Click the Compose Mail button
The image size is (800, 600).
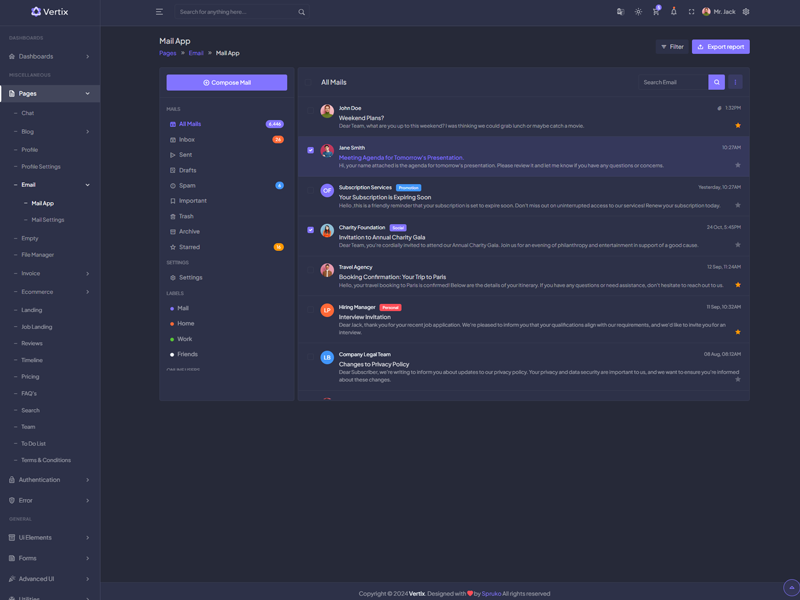coord(227,83)
